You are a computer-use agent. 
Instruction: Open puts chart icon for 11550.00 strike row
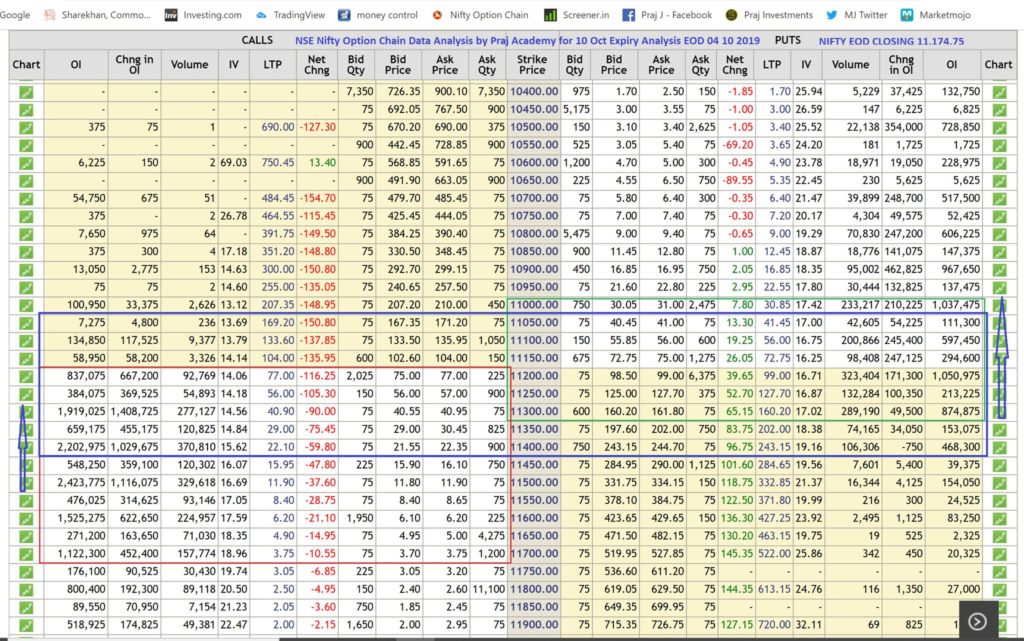coord(999,501)
